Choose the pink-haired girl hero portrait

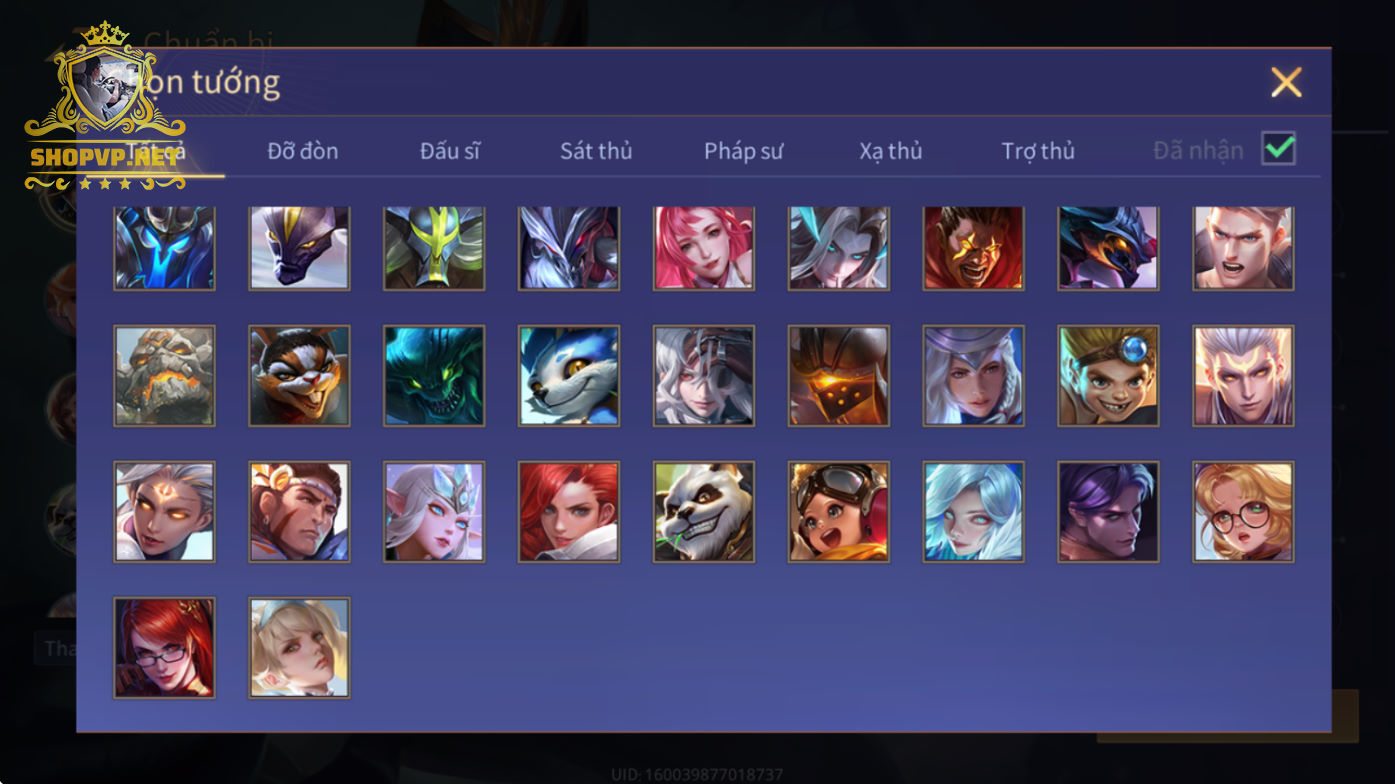pos(704,248)
